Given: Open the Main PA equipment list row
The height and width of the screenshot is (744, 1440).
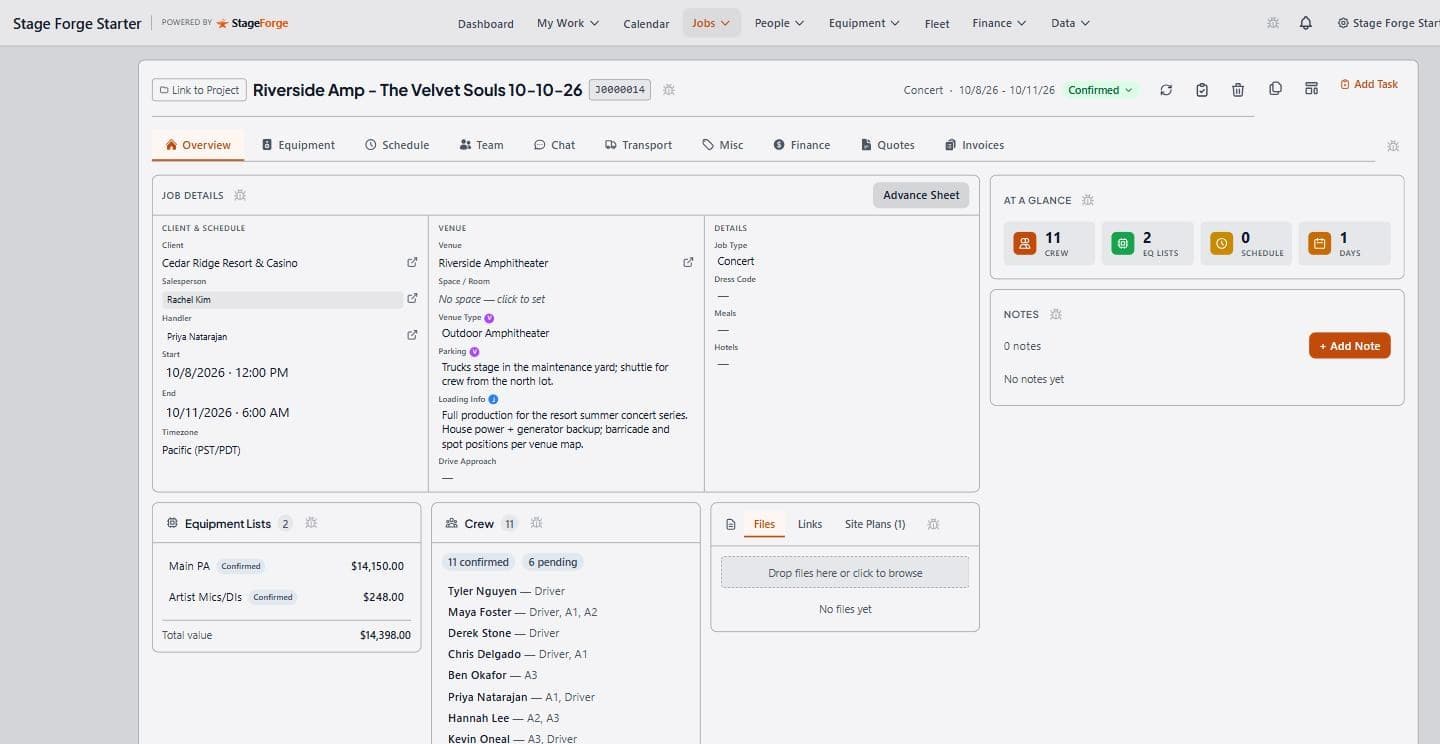Looking at the screenshot, I should pyautogui.click(x=286, y=566).
